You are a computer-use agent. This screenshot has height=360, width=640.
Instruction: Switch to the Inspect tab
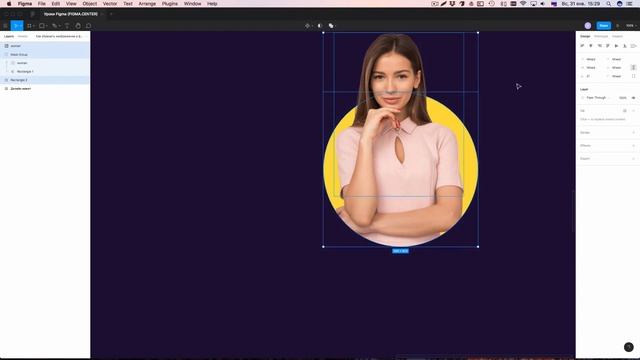click(x=617, y=36)
